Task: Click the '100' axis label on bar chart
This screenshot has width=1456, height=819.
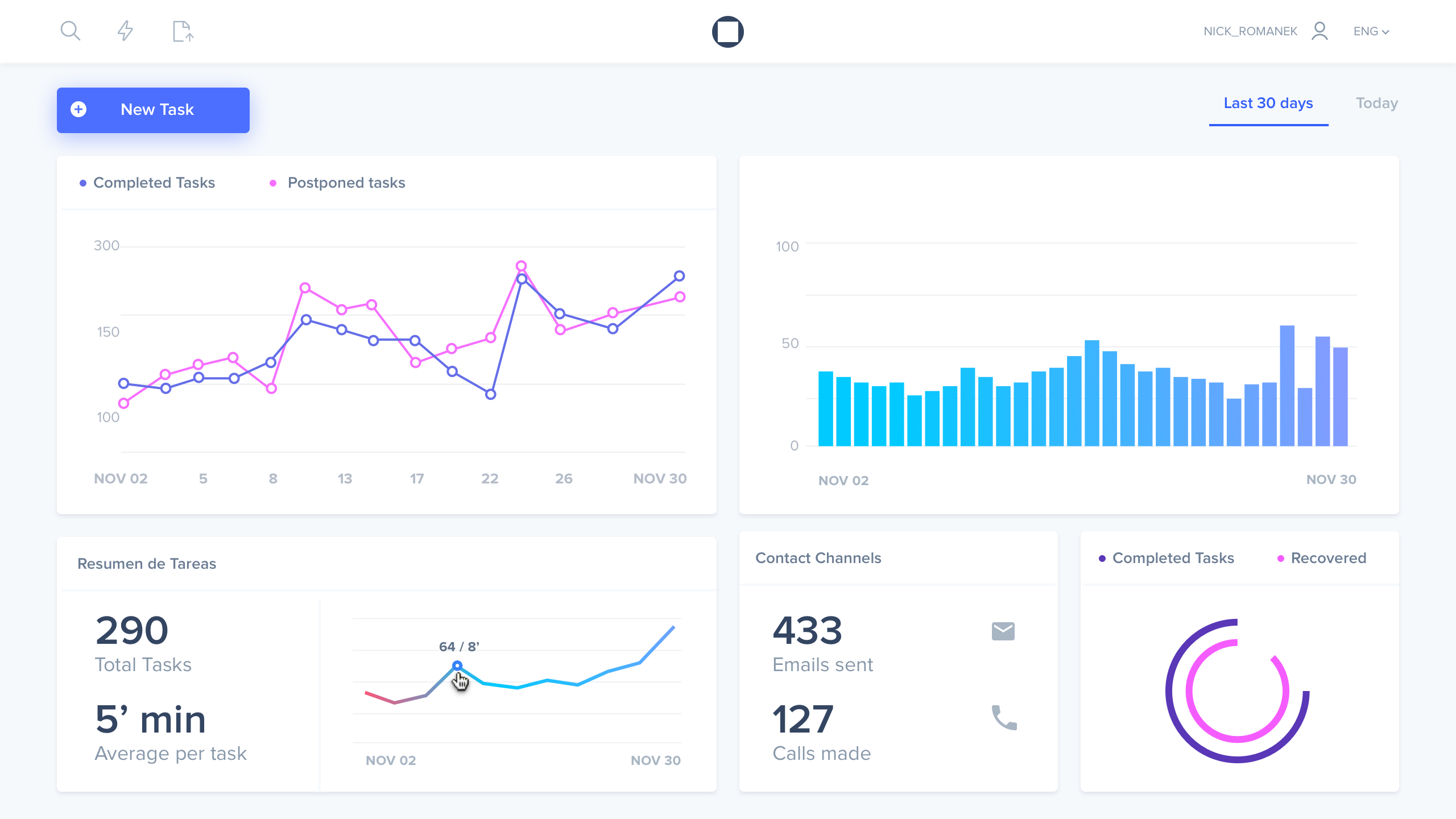Action: click(x=787, y=247)
